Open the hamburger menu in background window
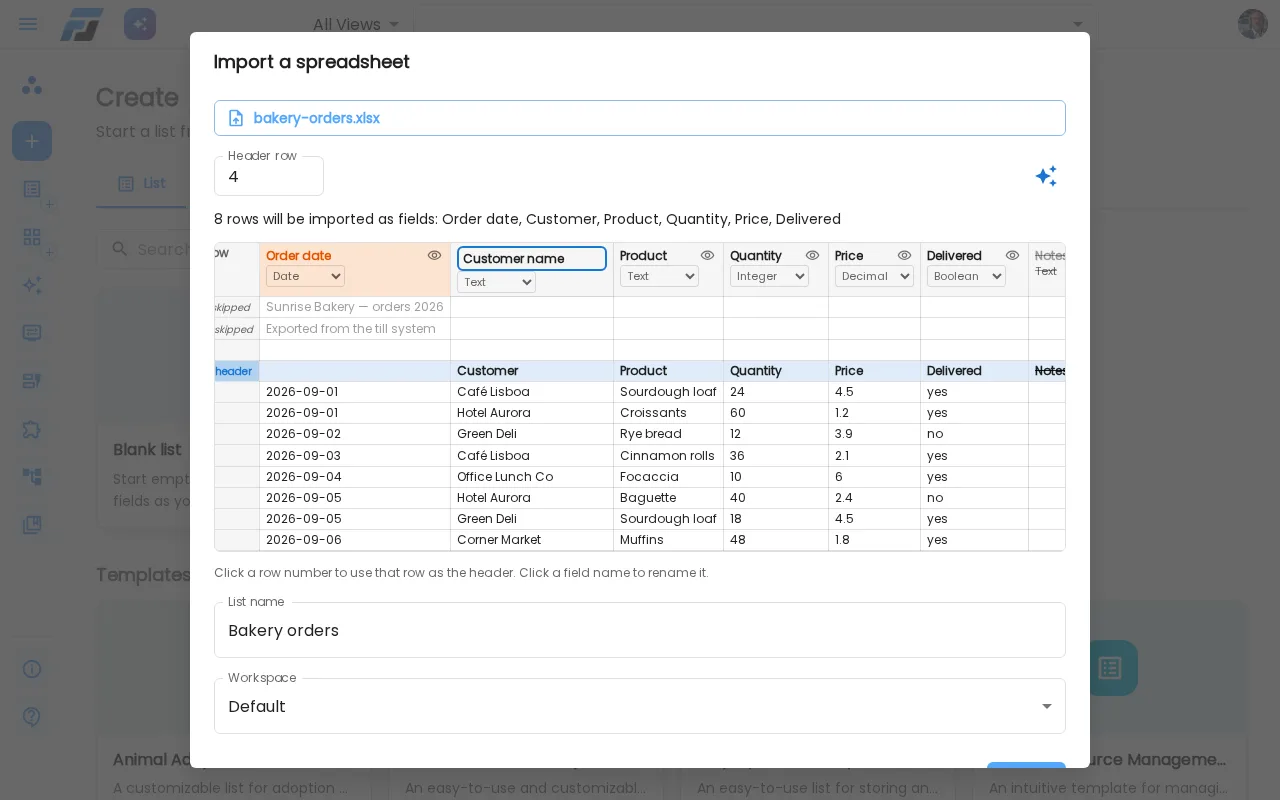The image size is (1280, 800). pyautogui.click(x=28, y=24)
